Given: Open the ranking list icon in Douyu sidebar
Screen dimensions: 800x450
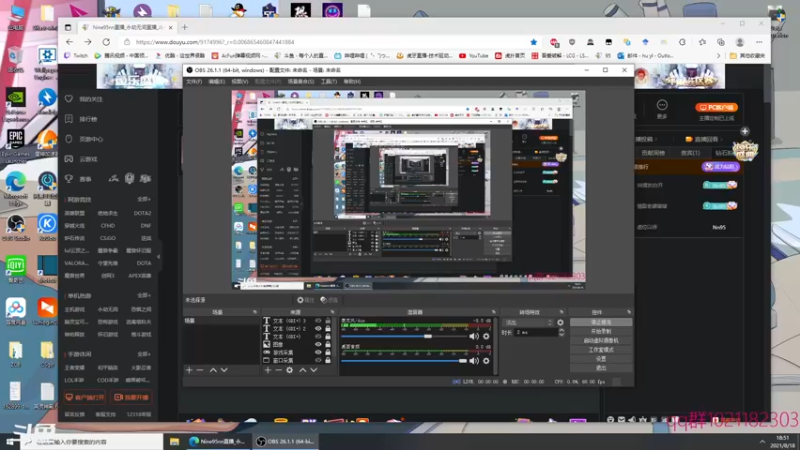Looking at the screenshot, I should tap(69, 119).
